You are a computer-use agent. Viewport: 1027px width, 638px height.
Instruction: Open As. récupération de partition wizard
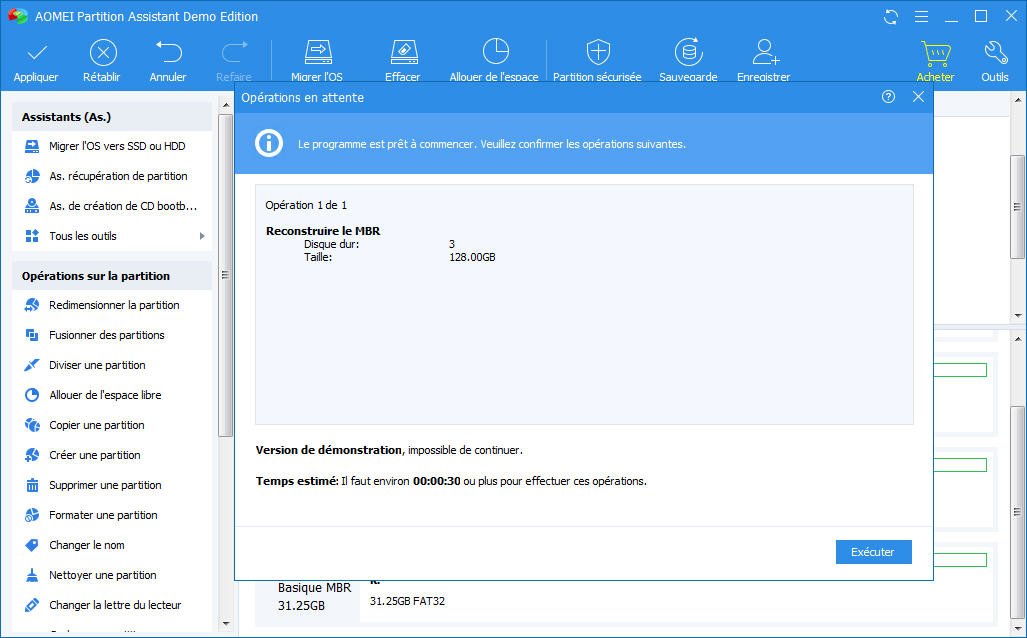pyautogui.click(x=111, y=176)
